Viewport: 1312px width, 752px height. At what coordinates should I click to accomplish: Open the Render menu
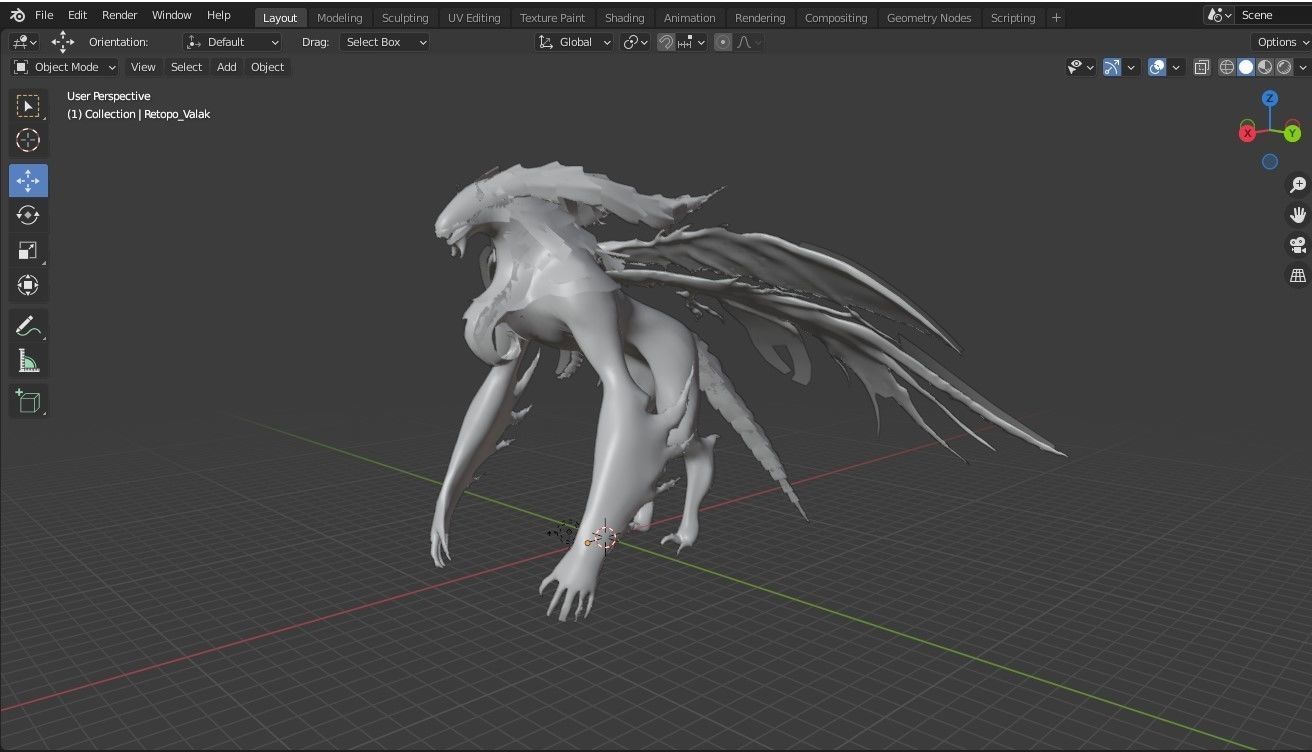[x=120, y=15]
